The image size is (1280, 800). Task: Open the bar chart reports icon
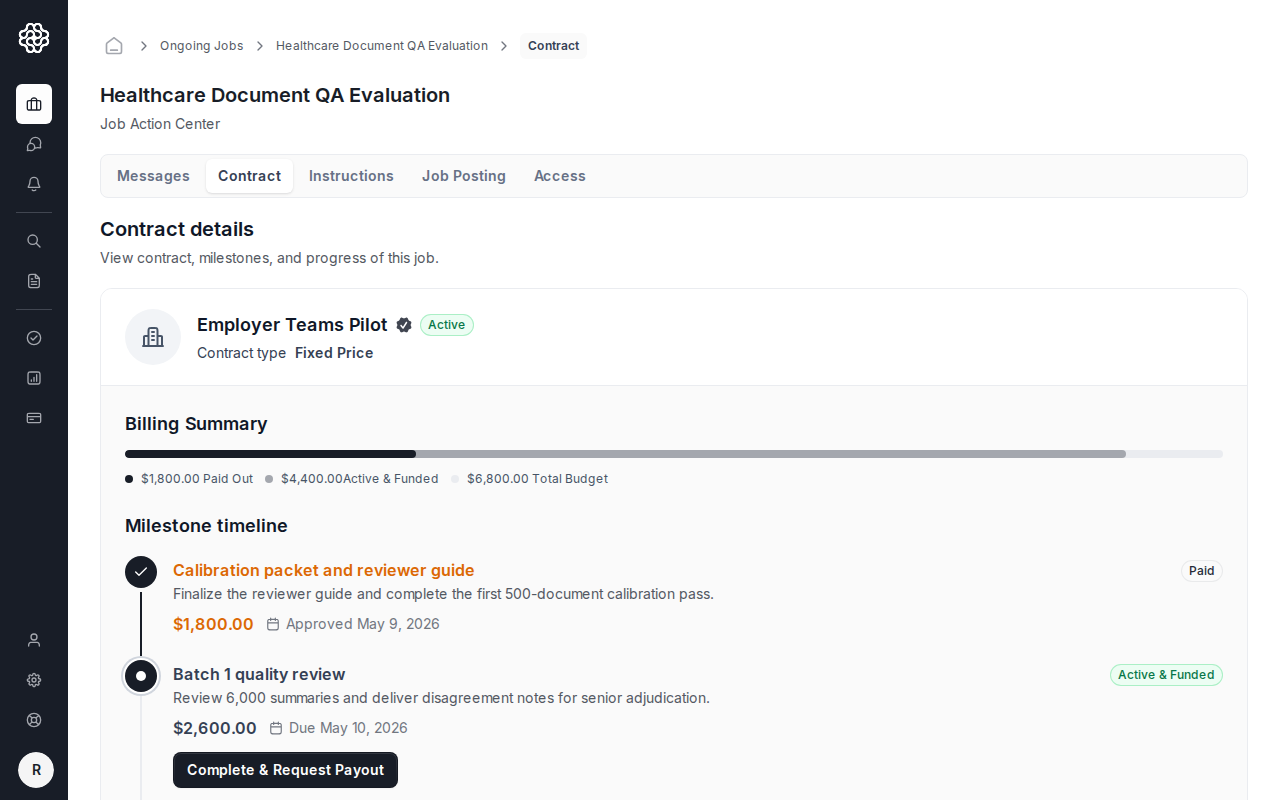pyautogui.click(x=34, y=378)
